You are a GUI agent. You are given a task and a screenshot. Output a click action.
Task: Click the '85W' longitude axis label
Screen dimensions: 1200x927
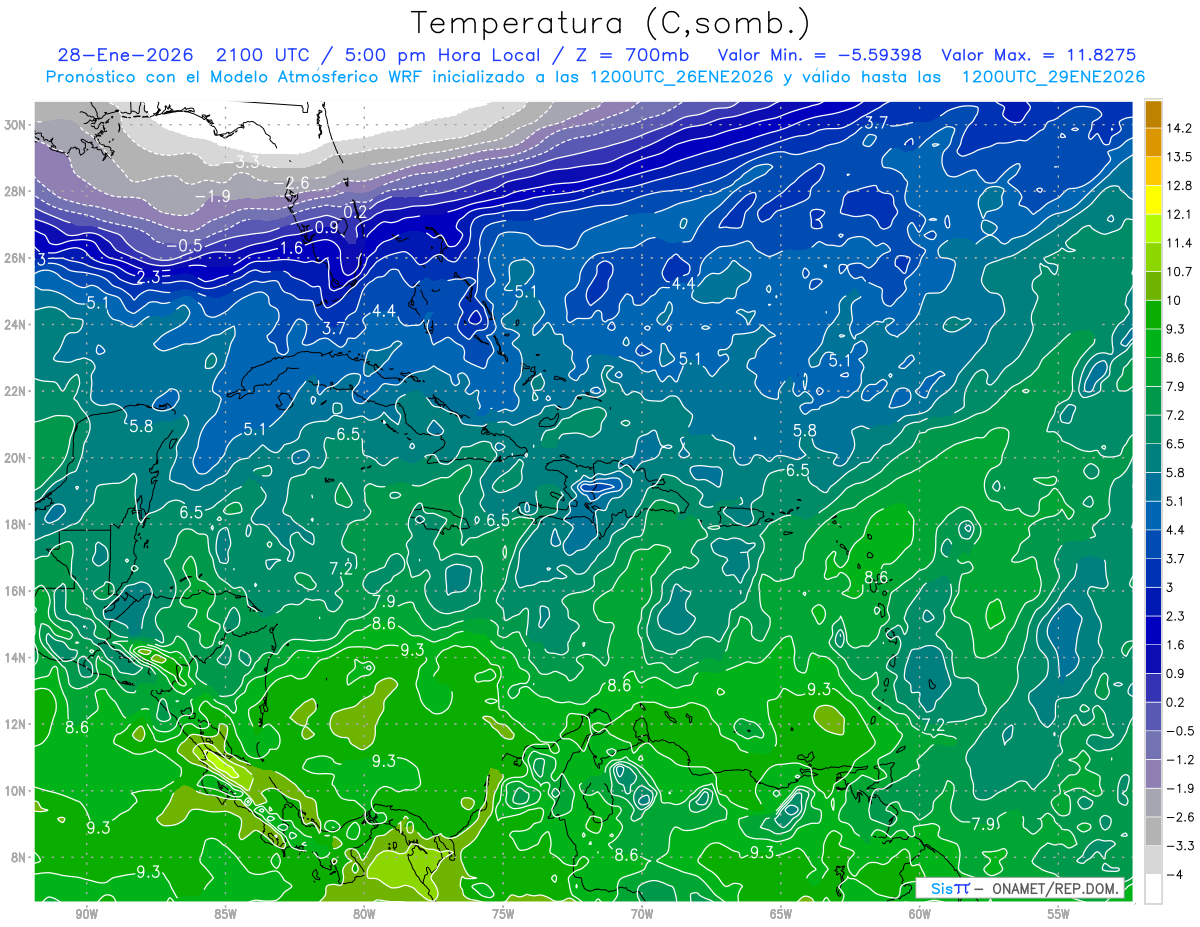(225, 914)
